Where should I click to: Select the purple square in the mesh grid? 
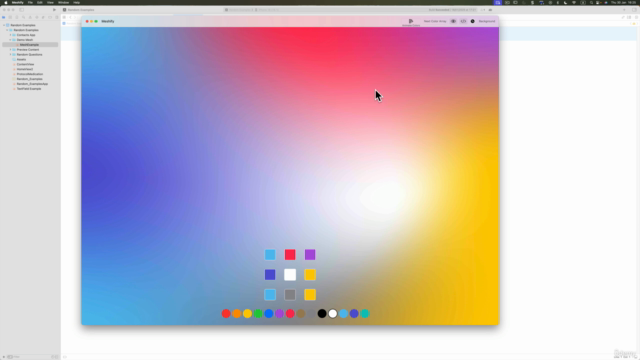310,255
